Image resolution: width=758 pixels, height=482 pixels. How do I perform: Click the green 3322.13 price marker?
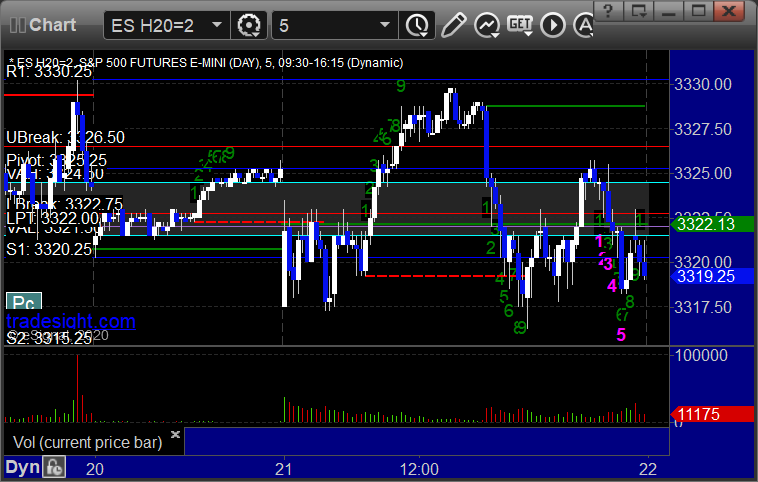[712, 224]
